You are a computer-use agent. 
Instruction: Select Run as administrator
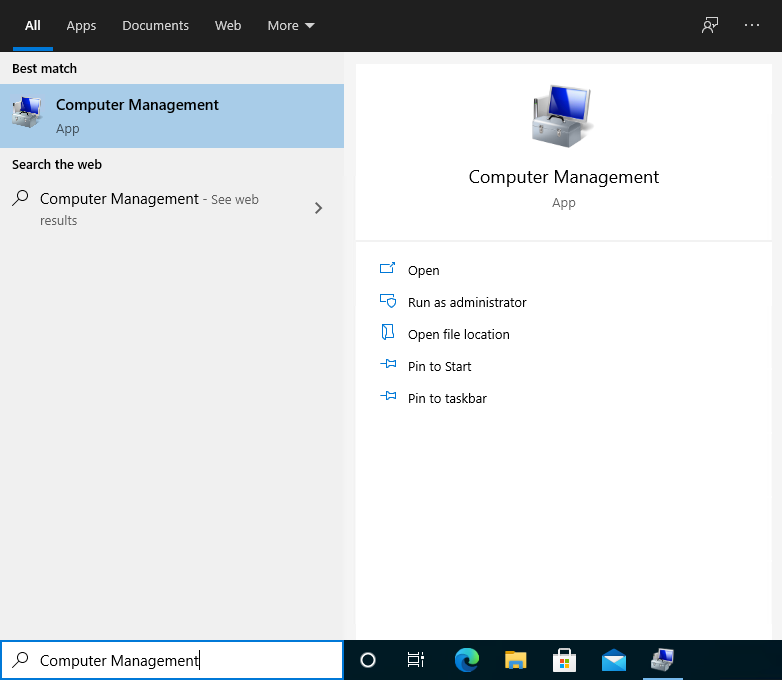[x=467, y=302]
